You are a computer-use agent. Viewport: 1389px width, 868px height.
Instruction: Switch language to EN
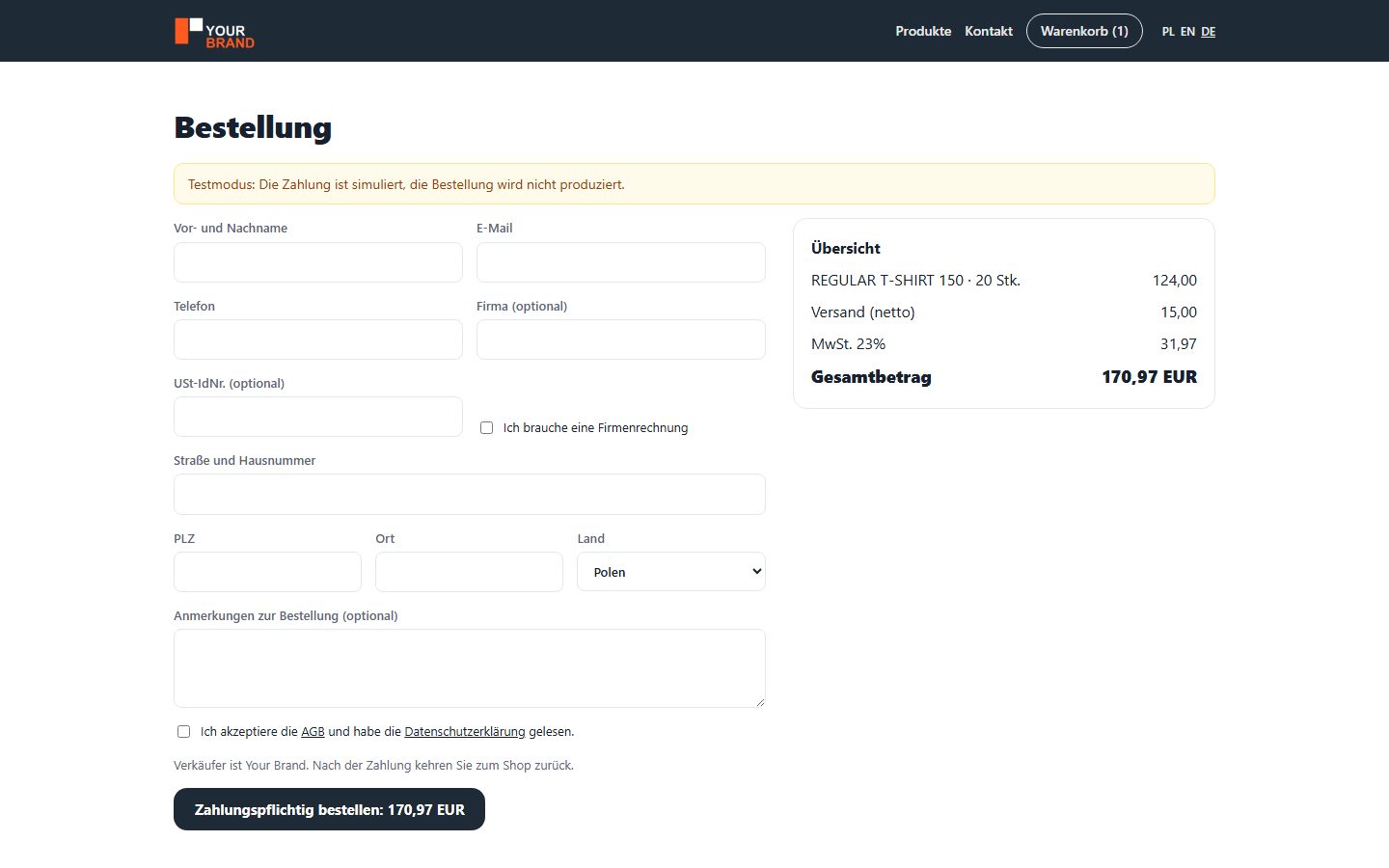1187,32
